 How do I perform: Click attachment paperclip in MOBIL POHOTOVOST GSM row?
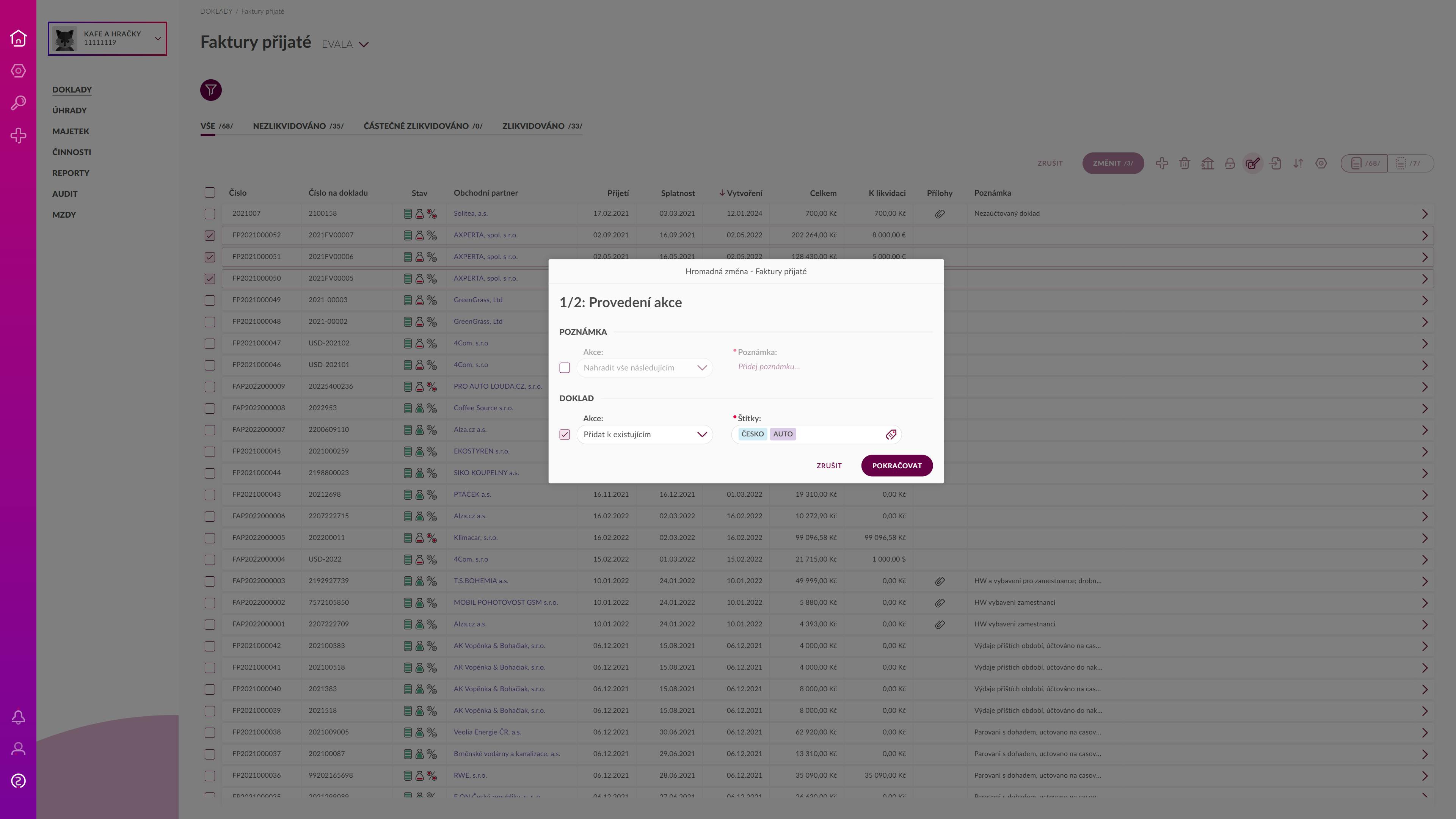940,603
